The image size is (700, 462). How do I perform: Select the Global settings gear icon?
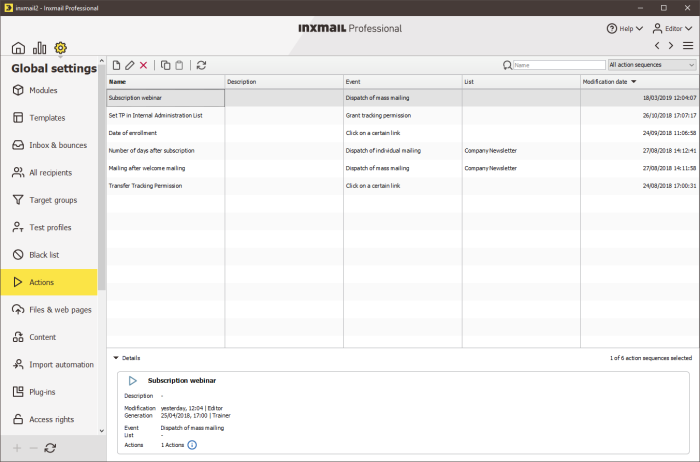tap(60, 48)
